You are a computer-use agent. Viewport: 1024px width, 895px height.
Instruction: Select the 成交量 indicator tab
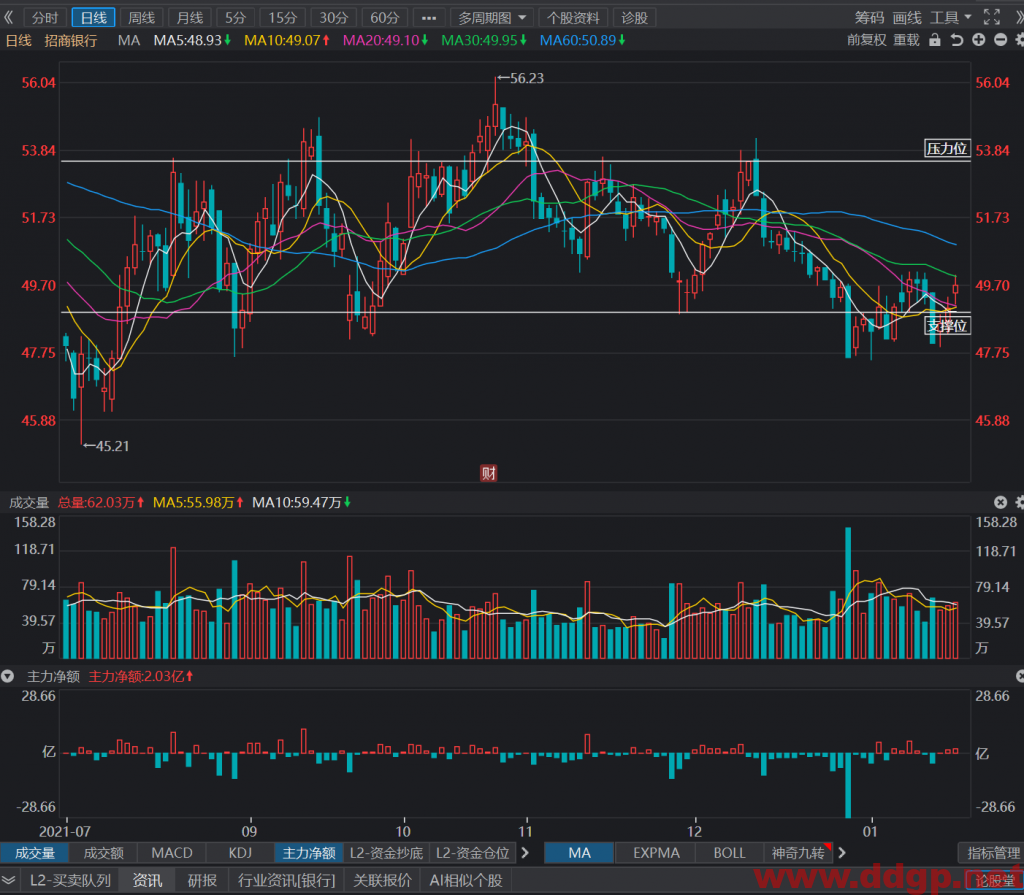tap(35, 853)
